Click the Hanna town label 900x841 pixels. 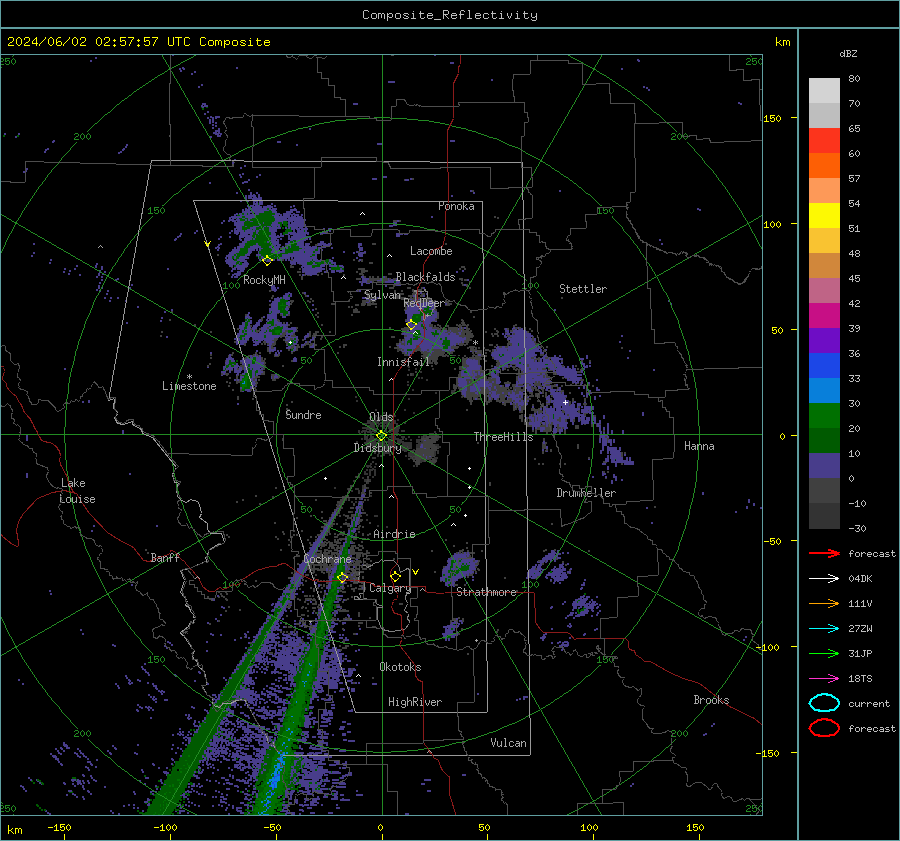(x=699, y=446)
